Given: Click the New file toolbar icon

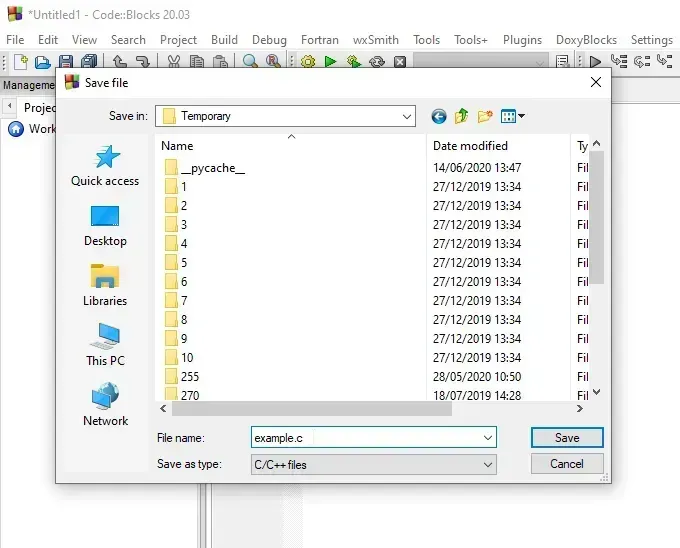Looking at the screenshot, I should [20, 62].
